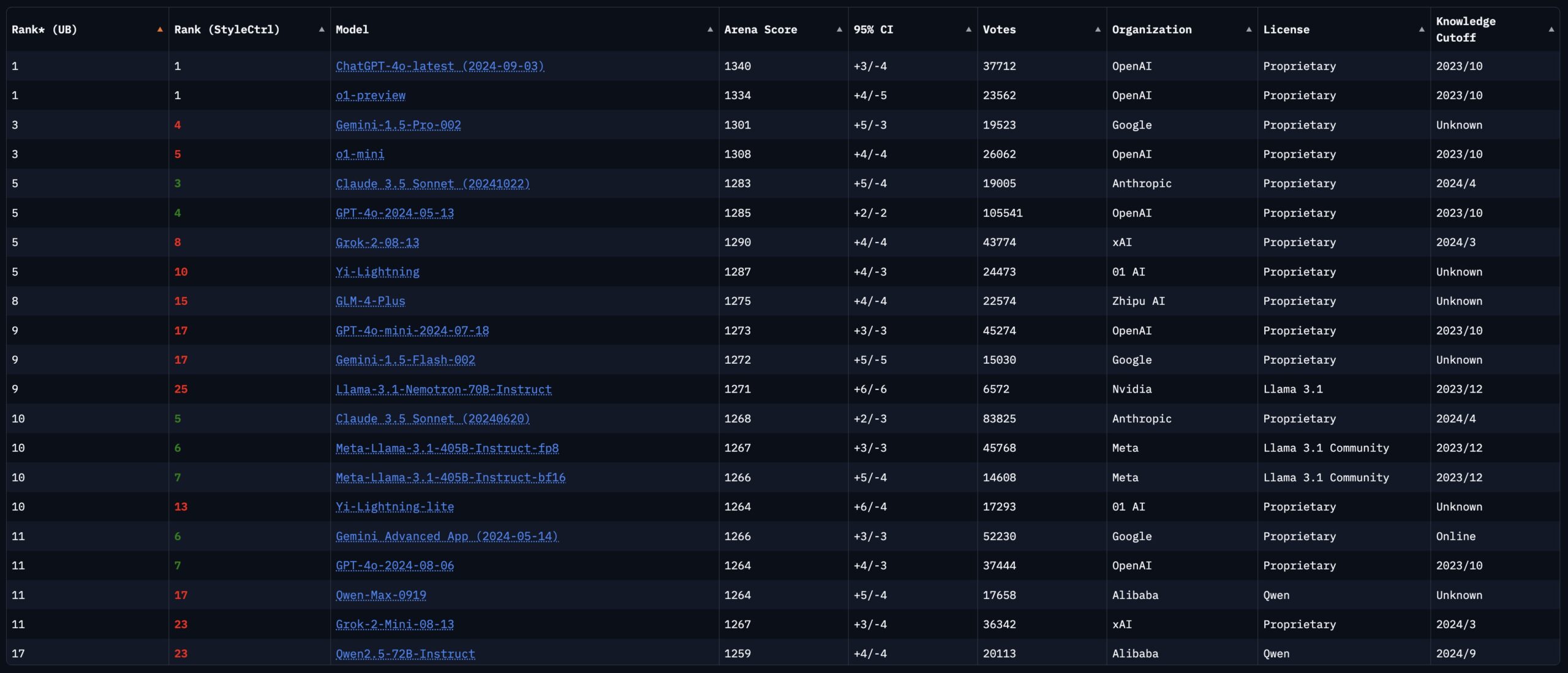The height and width of the screenshot is (673, 1568).
Task: Click the Knowledge Cutoff header label
Action: click(1466, 29)
